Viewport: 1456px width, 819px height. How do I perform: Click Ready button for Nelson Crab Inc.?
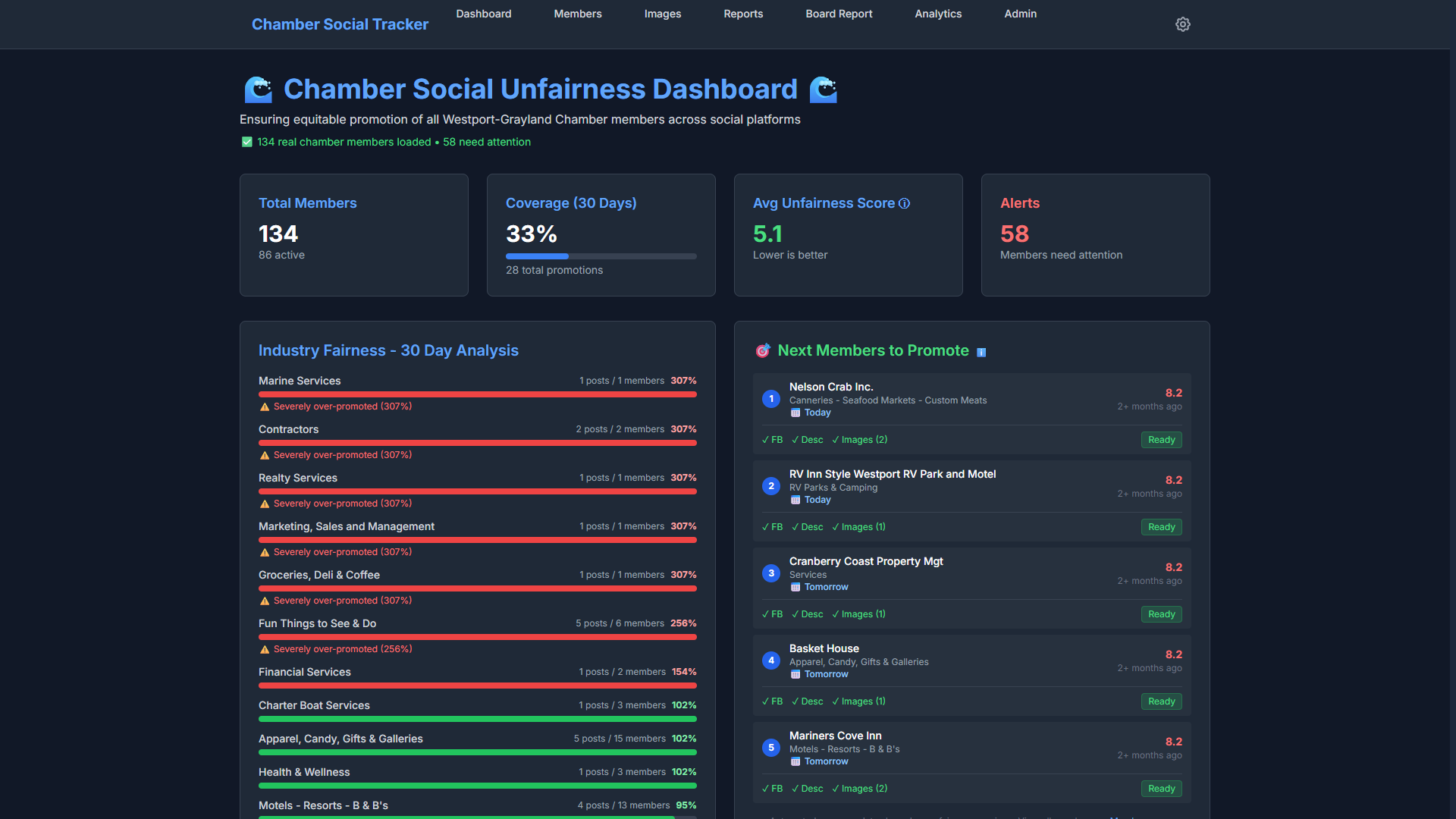click(x=1162, y=440)
